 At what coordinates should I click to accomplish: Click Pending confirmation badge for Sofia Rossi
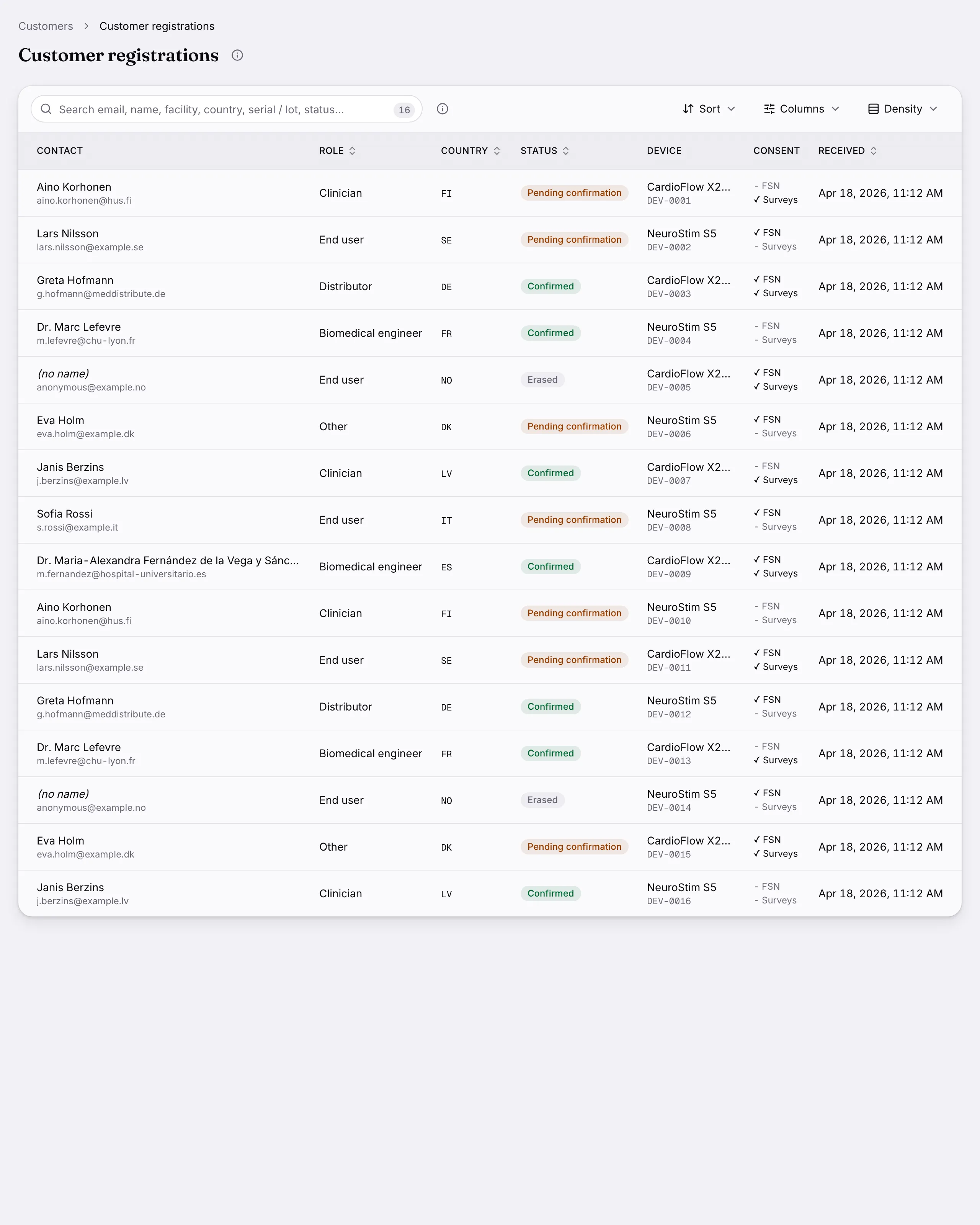574,520
